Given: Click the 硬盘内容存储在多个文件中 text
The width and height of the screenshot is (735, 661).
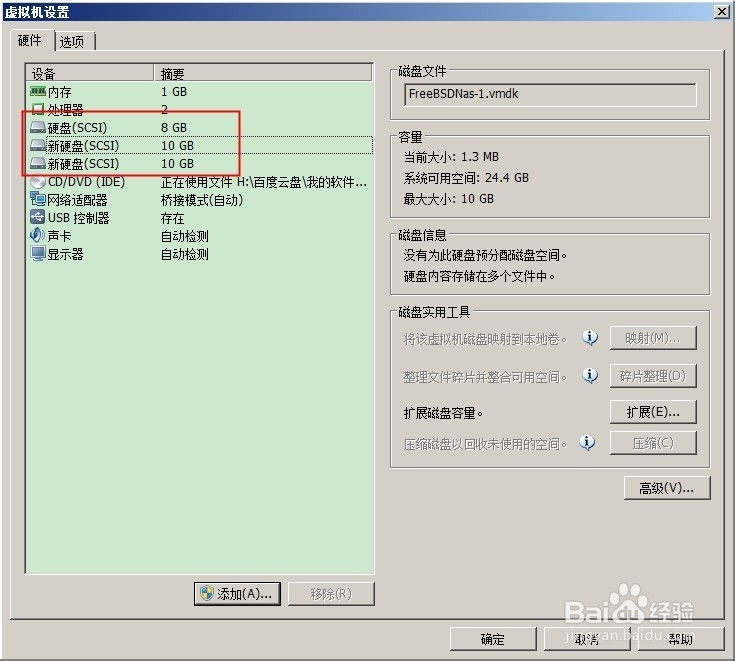Looking at the screenshot, I should point(479,276).
